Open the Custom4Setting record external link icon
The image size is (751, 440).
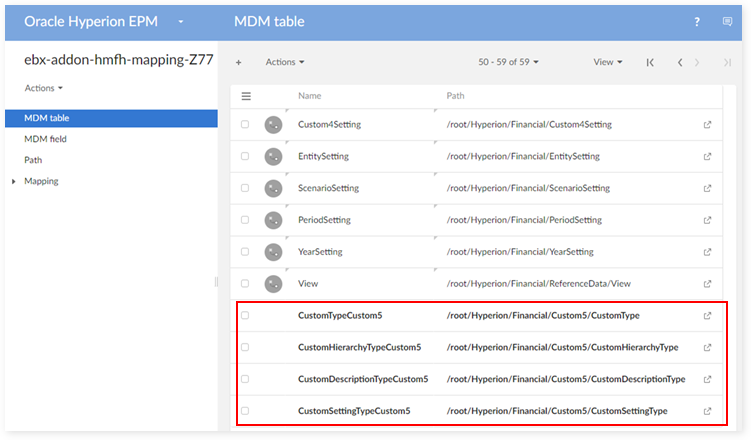(x=707, y=124)
